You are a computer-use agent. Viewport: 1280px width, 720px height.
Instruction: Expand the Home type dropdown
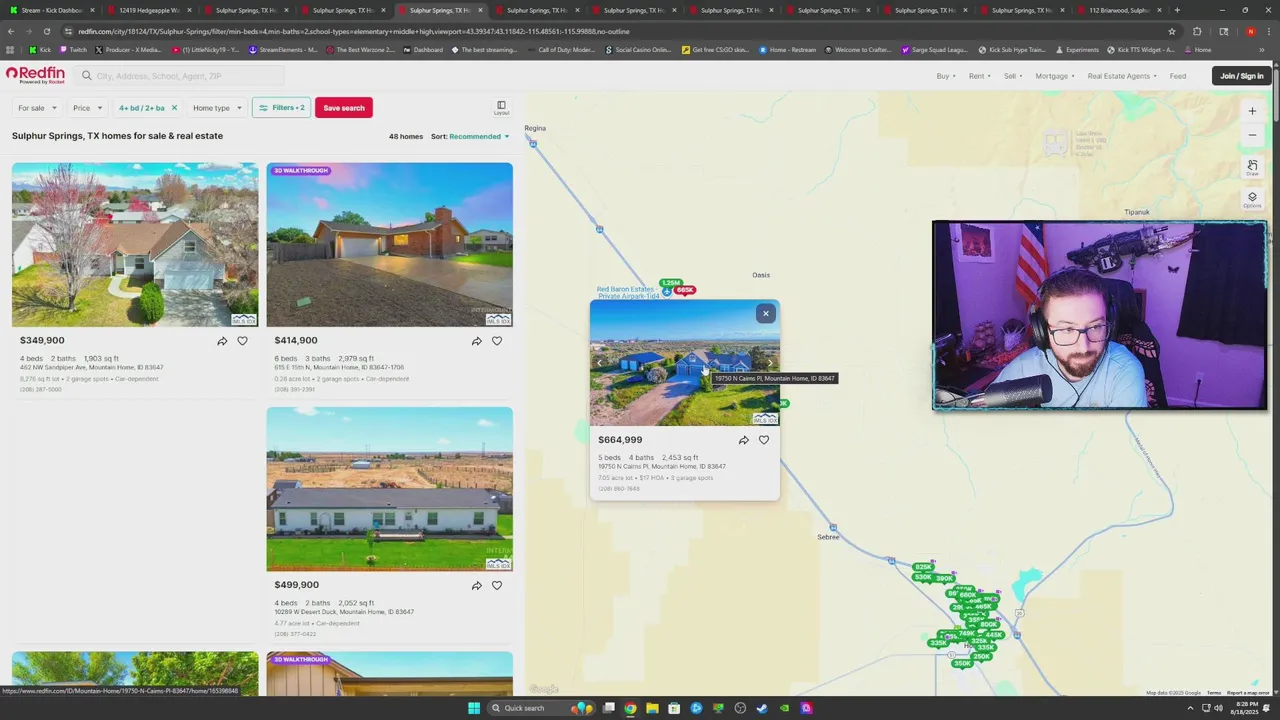(x=217, y=108)
